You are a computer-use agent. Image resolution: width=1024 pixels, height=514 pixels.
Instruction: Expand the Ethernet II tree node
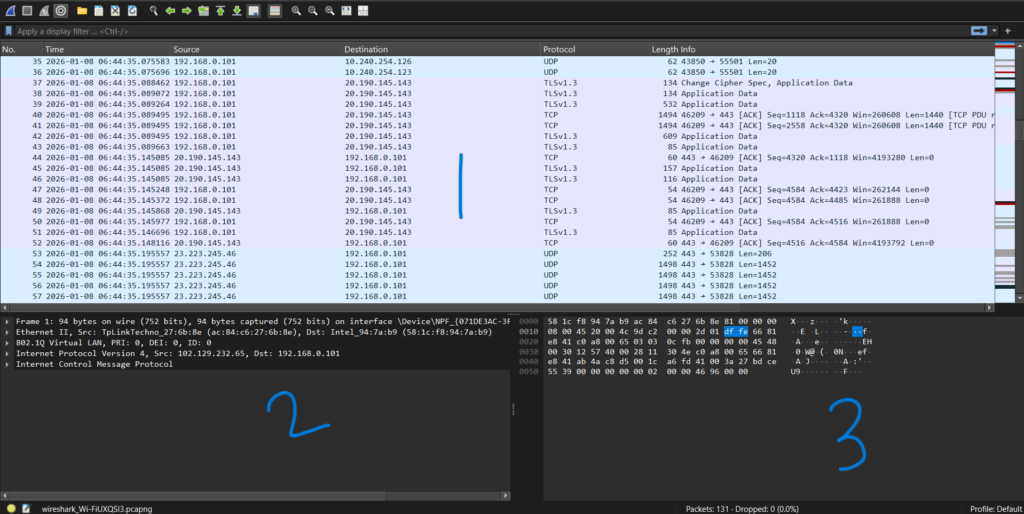pyautogui.click(x=8, y=331)
